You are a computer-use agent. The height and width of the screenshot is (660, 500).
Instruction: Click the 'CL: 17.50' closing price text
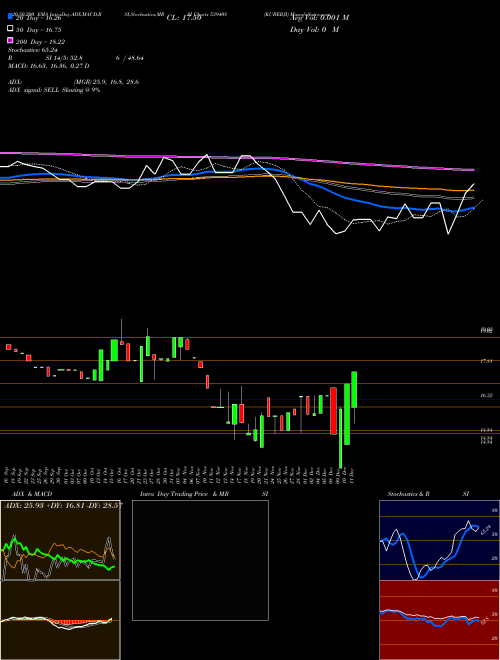click(x=184, y=18)
